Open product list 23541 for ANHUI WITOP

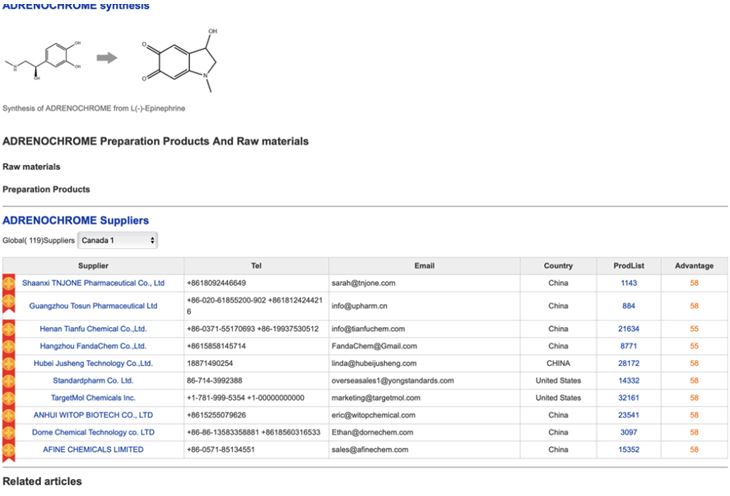point(629,414)
